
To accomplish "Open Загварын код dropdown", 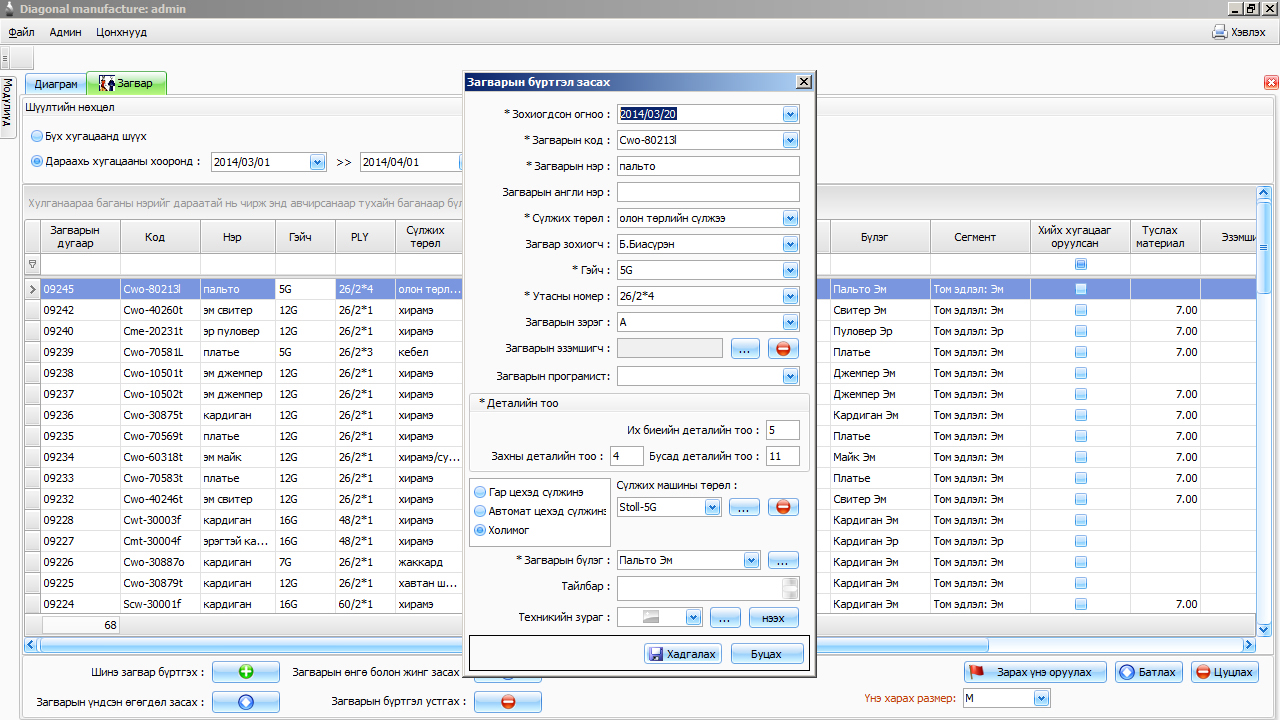I will tap(791, 140).
